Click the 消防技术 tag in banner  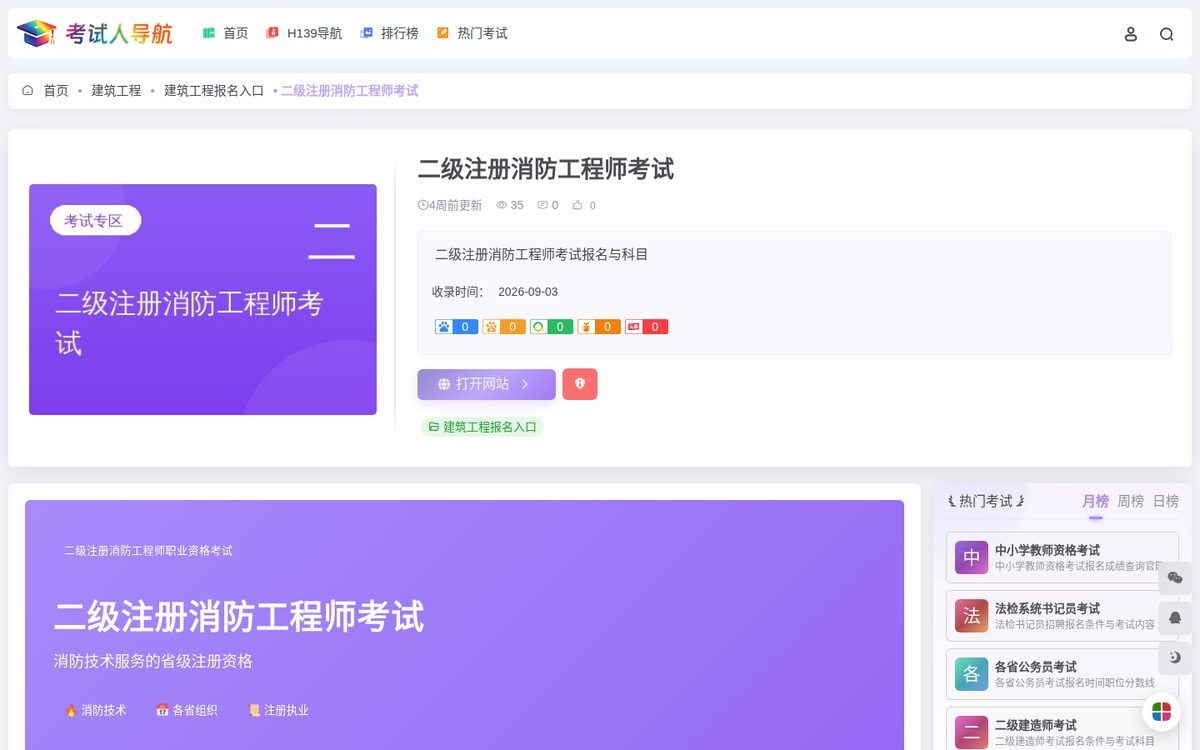pyautogui.click(x=95, y=710)
